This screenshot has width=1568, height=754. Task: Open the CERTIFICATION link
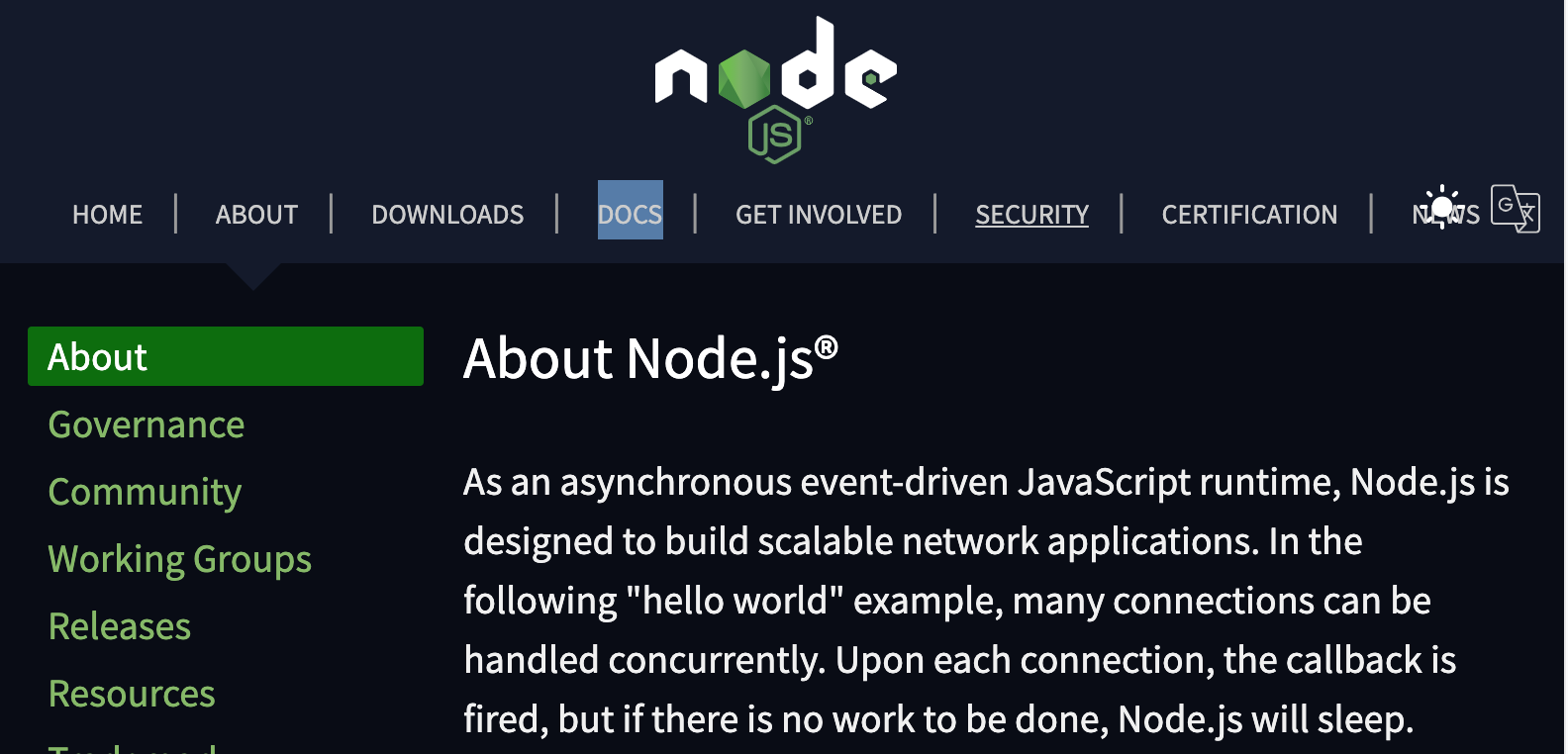click(1249, 215)
